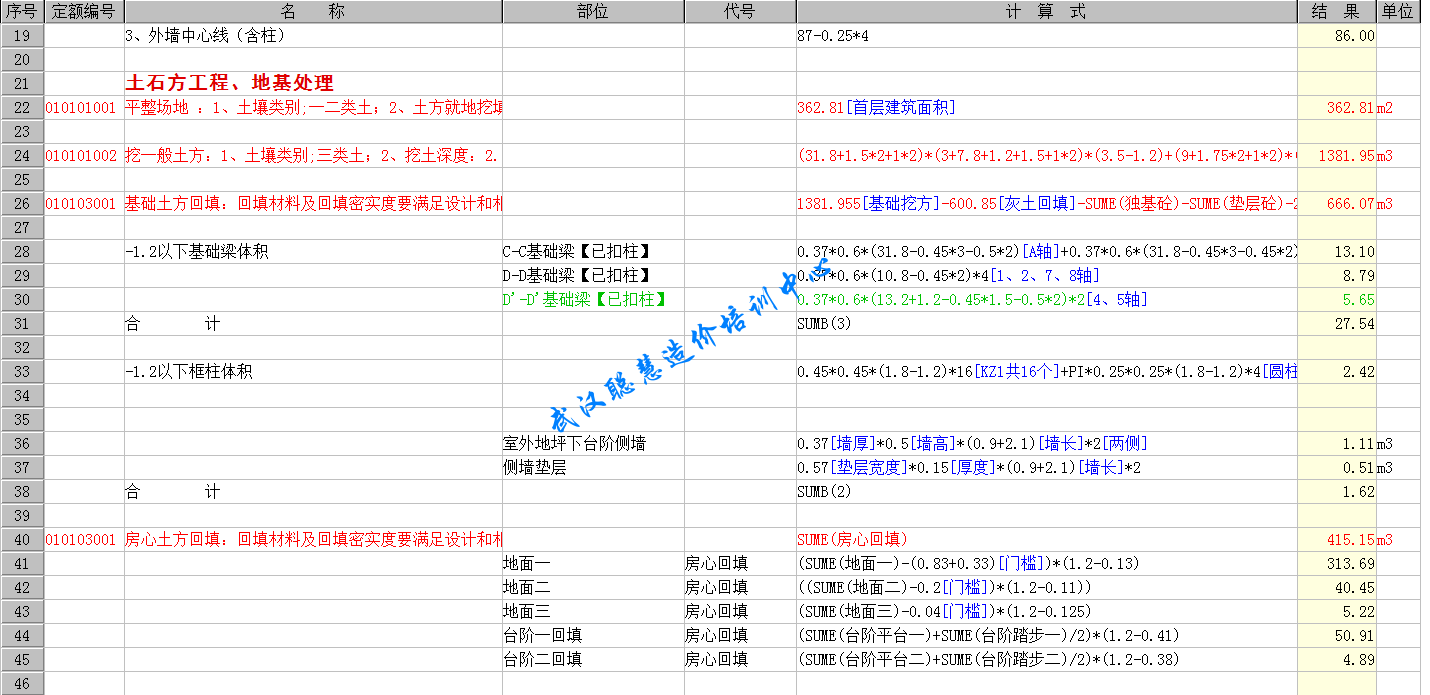Viewport: 1430px width, 695px height.
Task: Click result value 666.07
Action: click(1336, 204)
